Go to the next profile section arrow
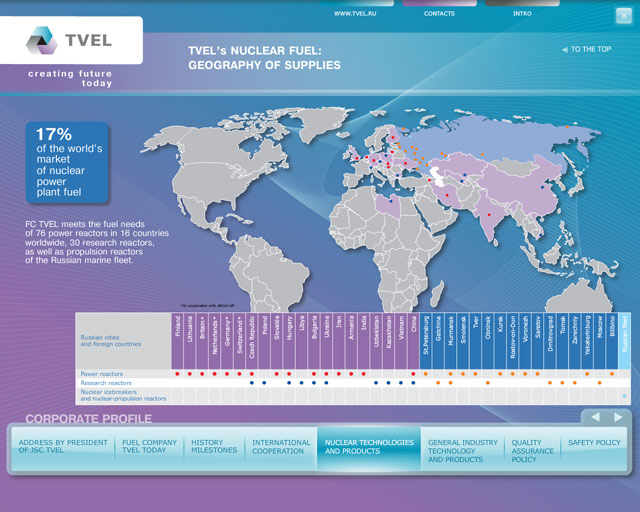 pos(618,417)
